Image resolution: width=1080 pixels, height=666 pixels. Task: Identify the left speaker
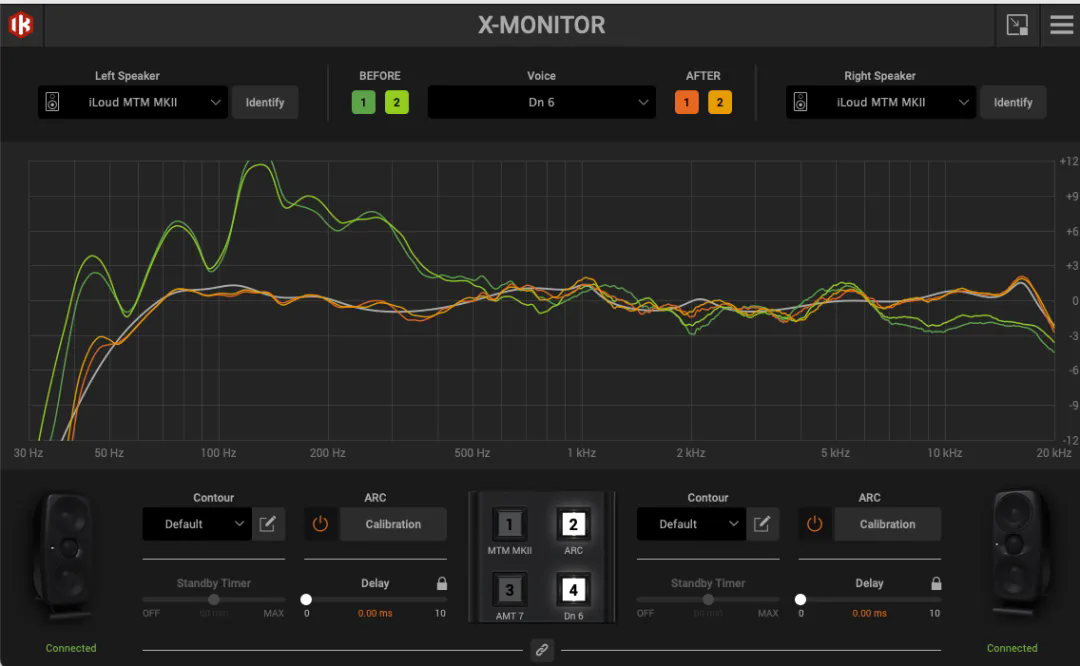265,102
